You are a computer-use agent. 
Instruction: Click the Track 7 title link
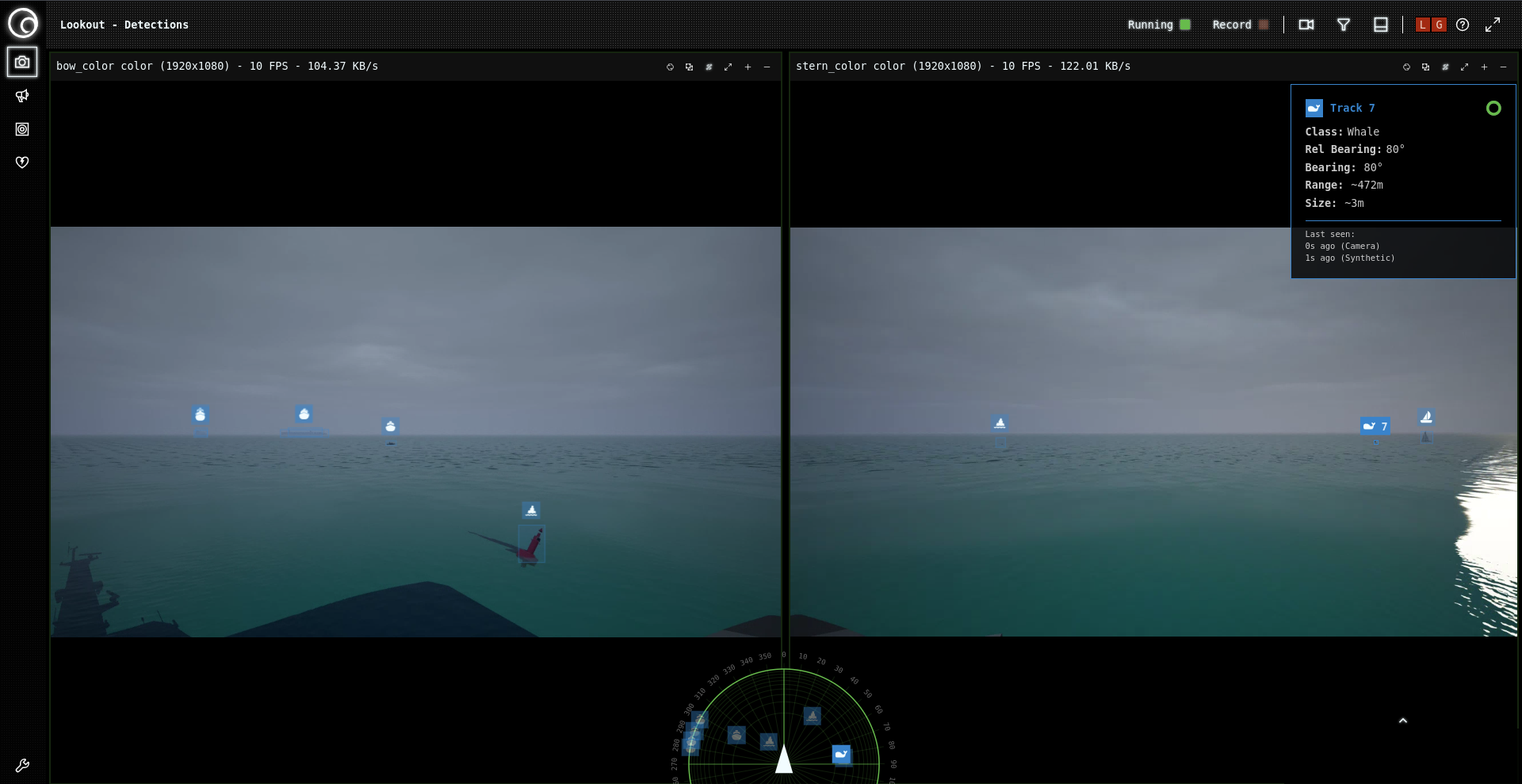coord(1352,108)
